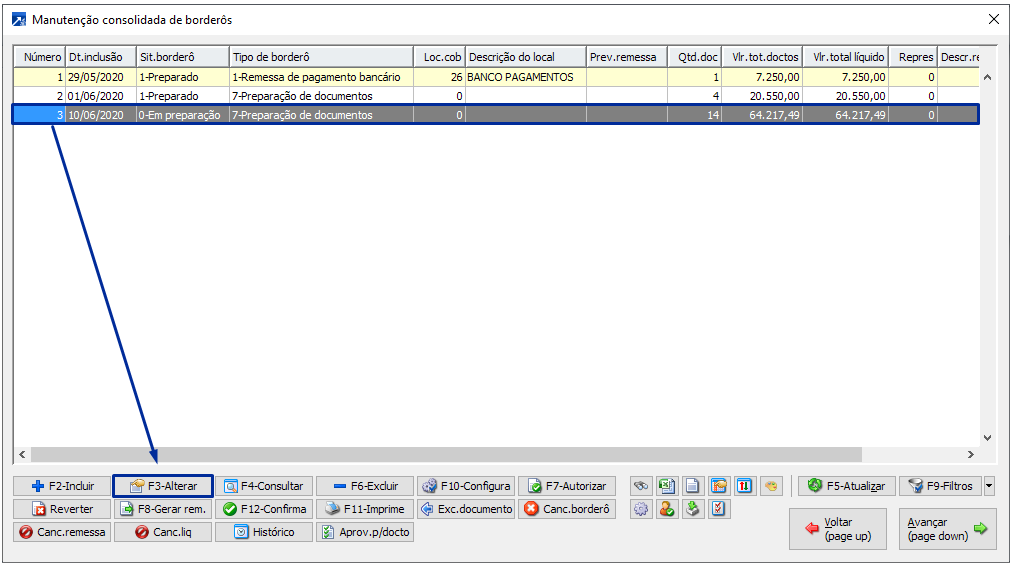The width and height of the screenshot is (1015, 568).
Task: Click the Qtd.doc column header
Action: tap(695, 57)
